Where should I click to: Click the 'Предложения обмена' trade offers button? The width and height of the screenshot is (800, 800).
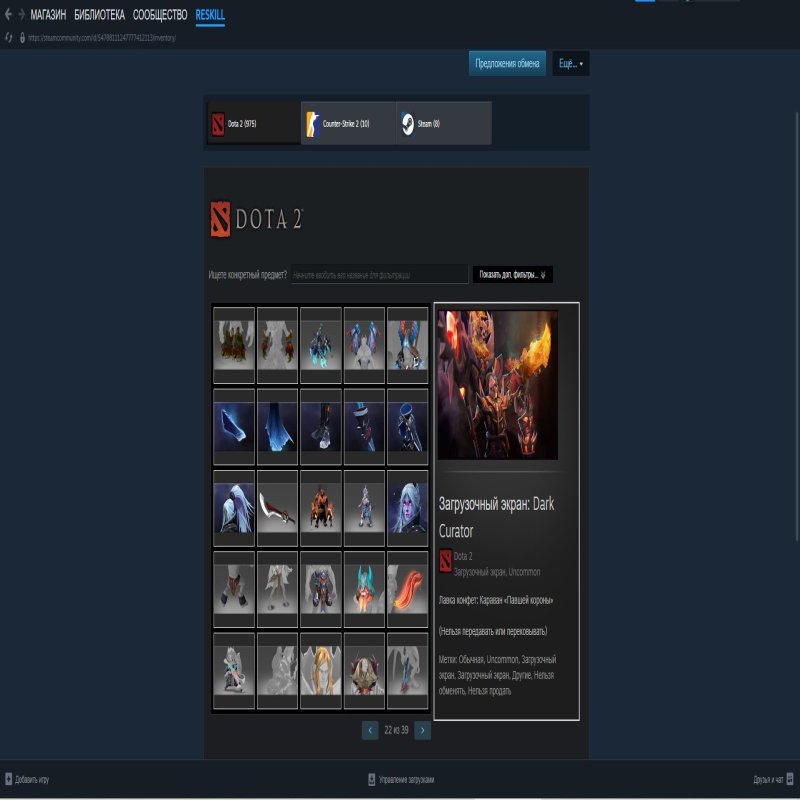coord(507,63)
